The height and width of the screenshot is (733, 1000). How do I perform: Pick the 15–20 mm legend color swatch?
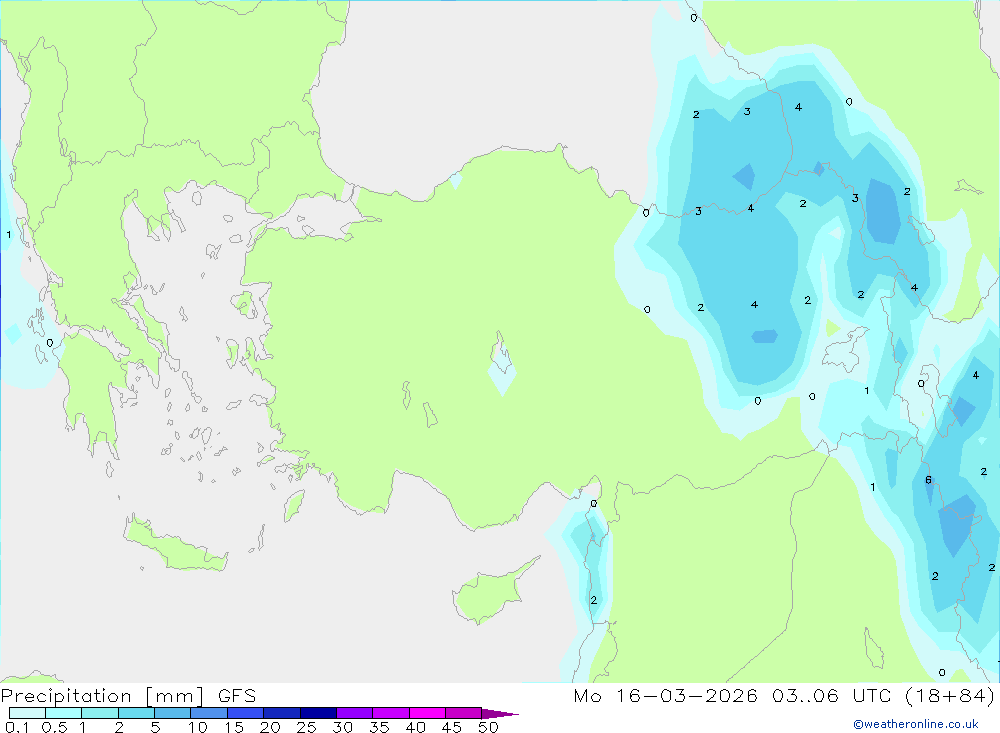coord(245,713)
